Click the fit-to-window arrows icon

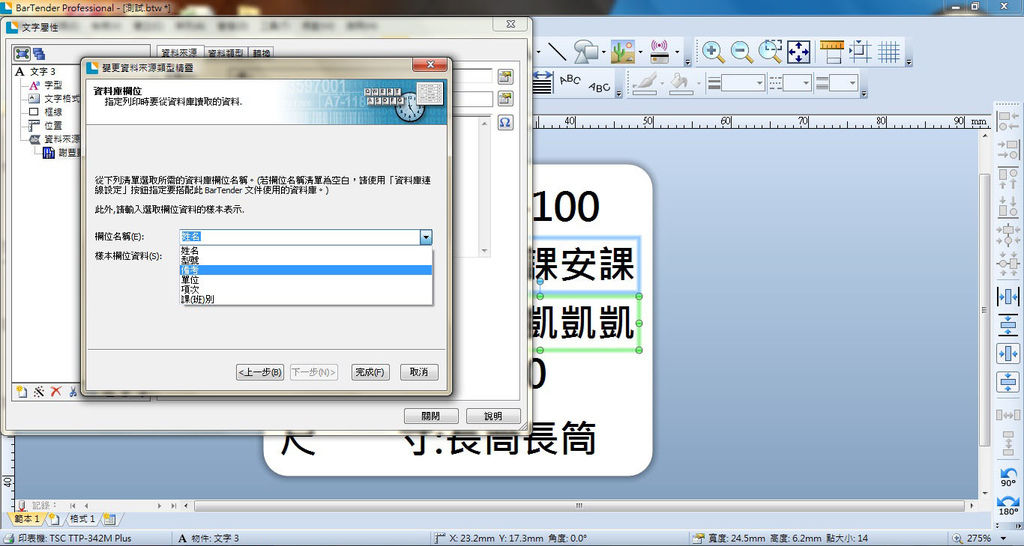[799, 52]
